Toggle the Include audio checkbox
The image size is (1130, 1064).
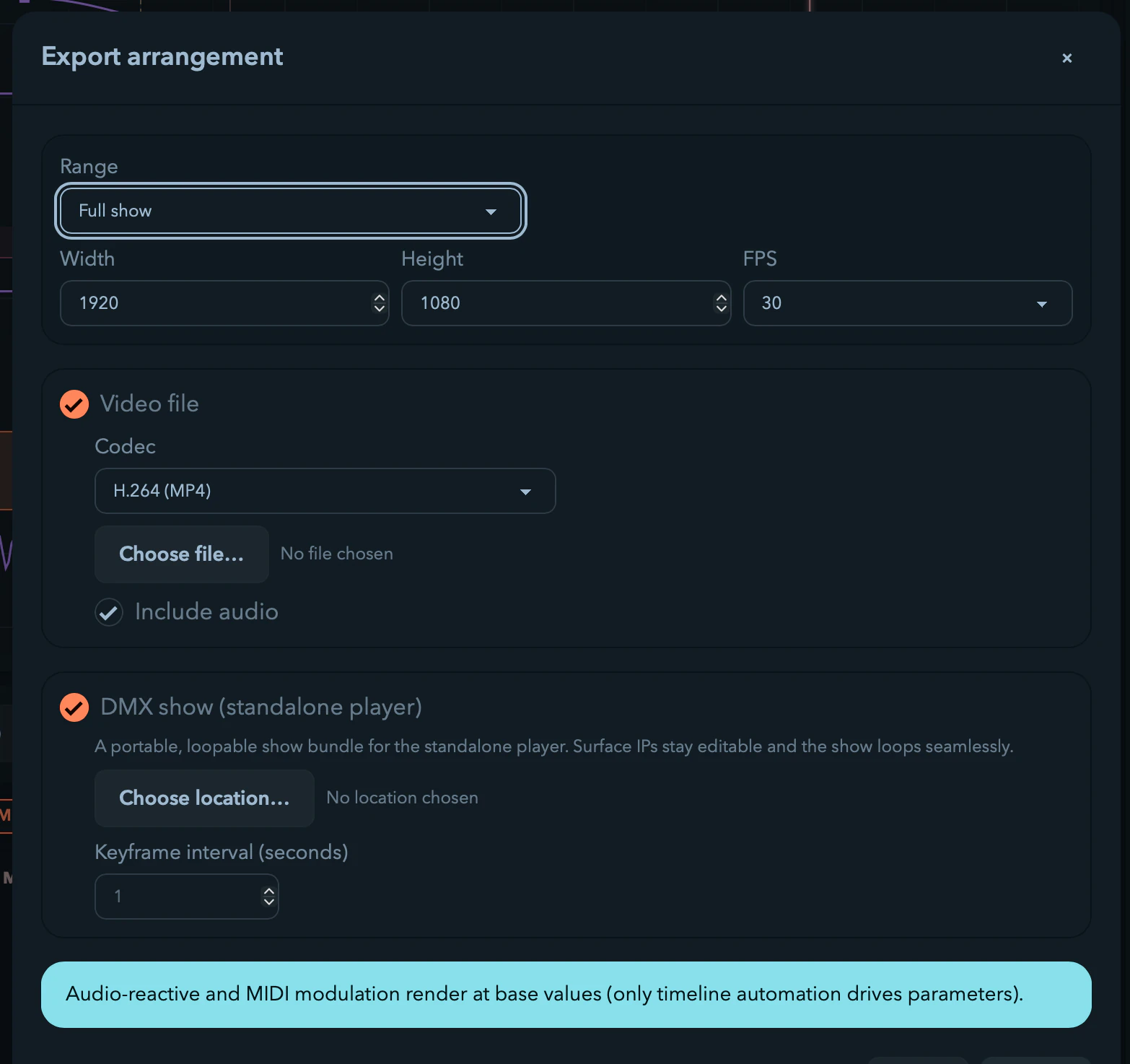[109, 612]
